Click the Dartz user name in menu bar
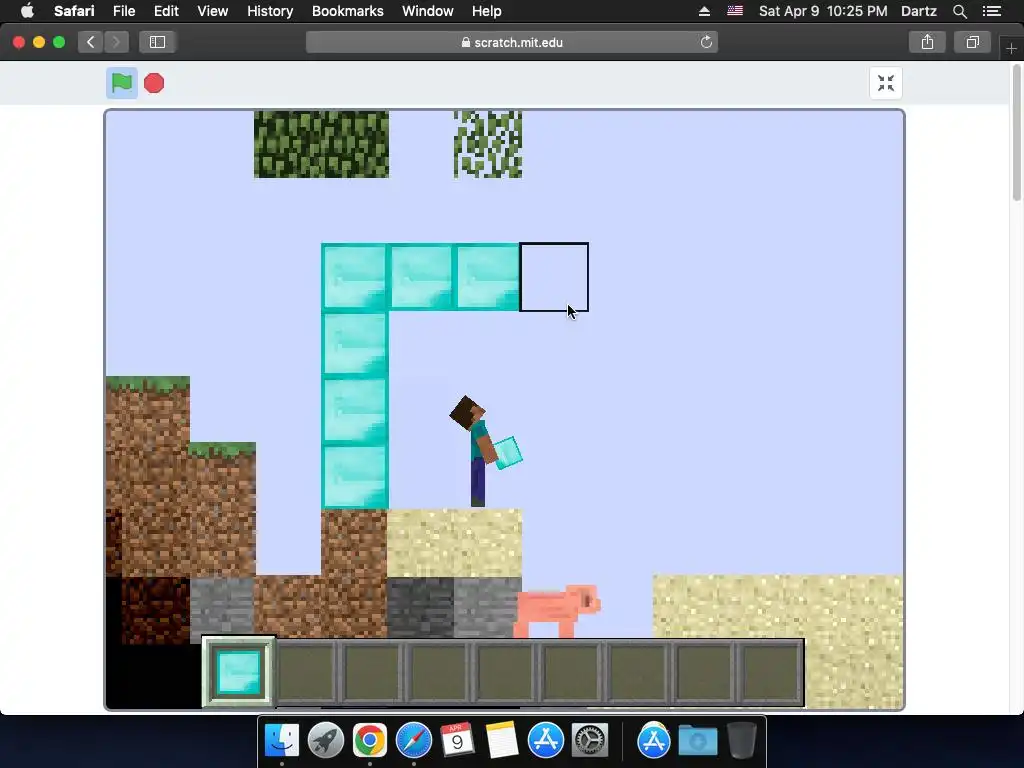The height and width of the screenshot is (768, 1024). tap(918, 11)
